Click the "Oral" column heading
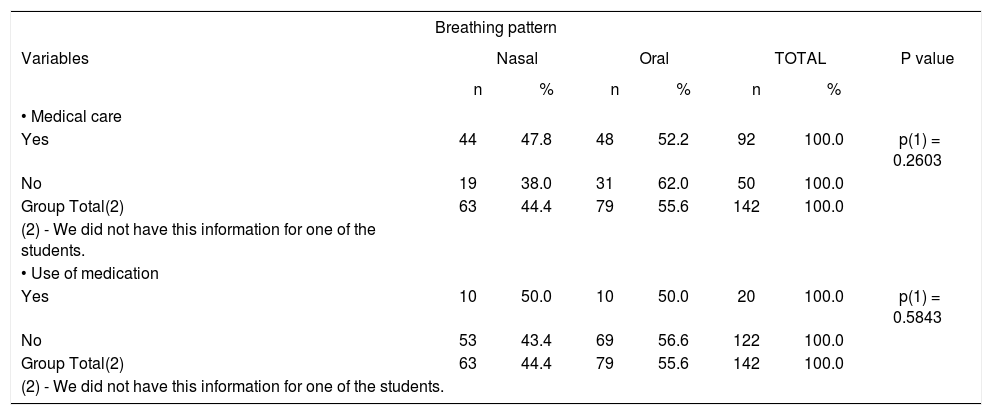This screenshot has width=992, height=415. (x=654, y=58)
